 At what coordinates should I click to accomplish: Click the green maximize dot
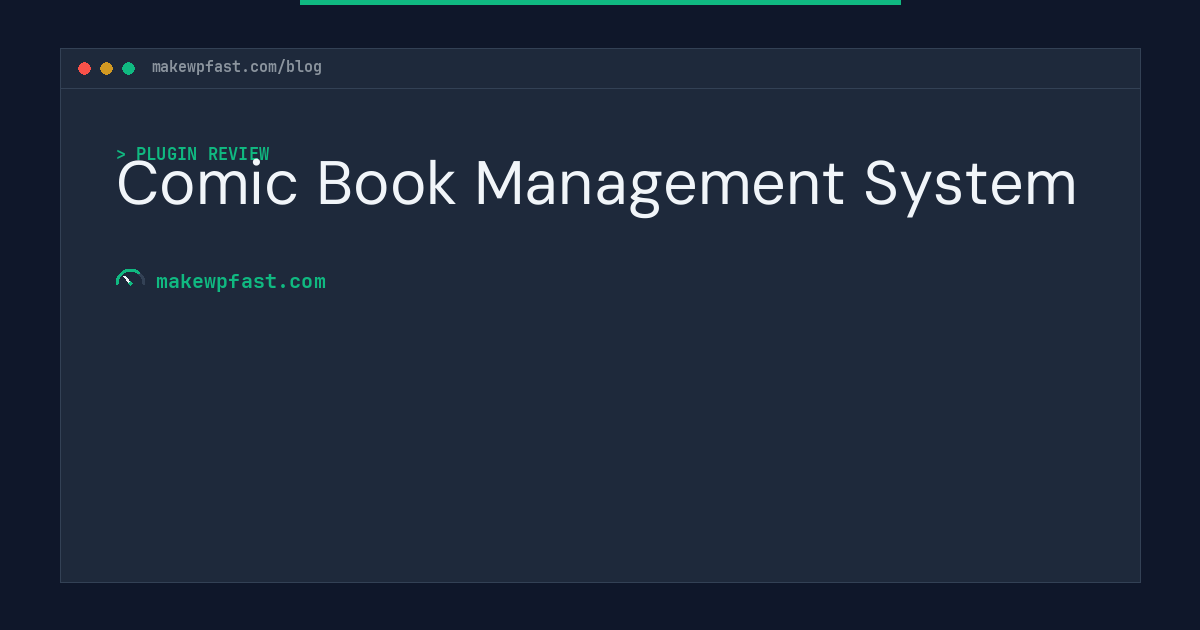pos(128,68)
